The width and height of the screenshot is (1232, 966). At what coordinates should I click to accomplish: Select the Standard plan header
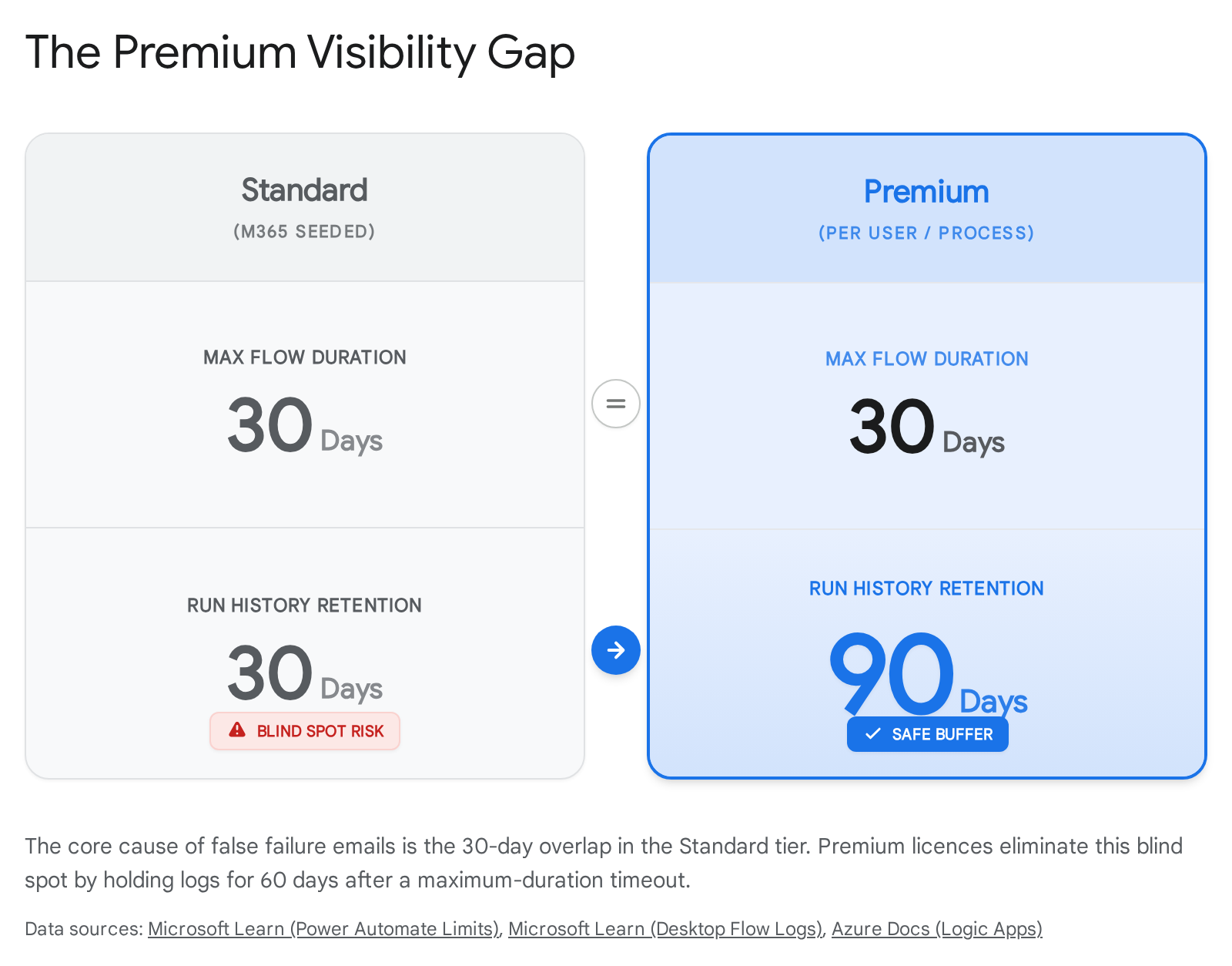(305, 190)
